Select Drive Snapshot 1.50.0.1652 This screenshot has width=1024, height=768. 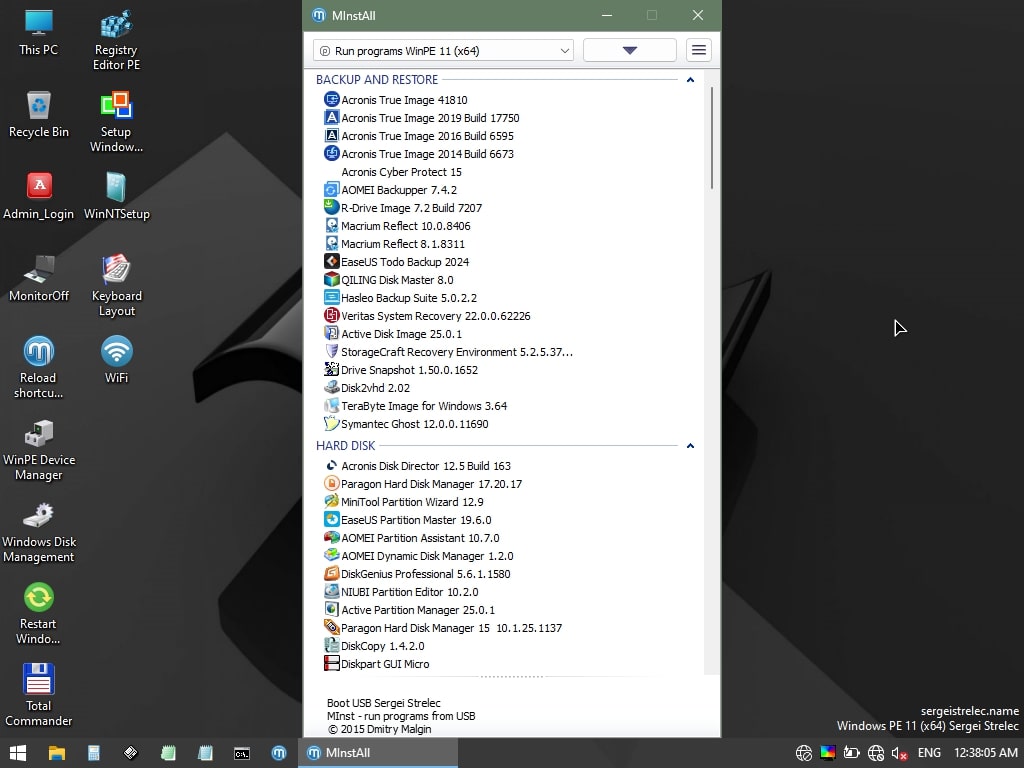pos(409,370)
